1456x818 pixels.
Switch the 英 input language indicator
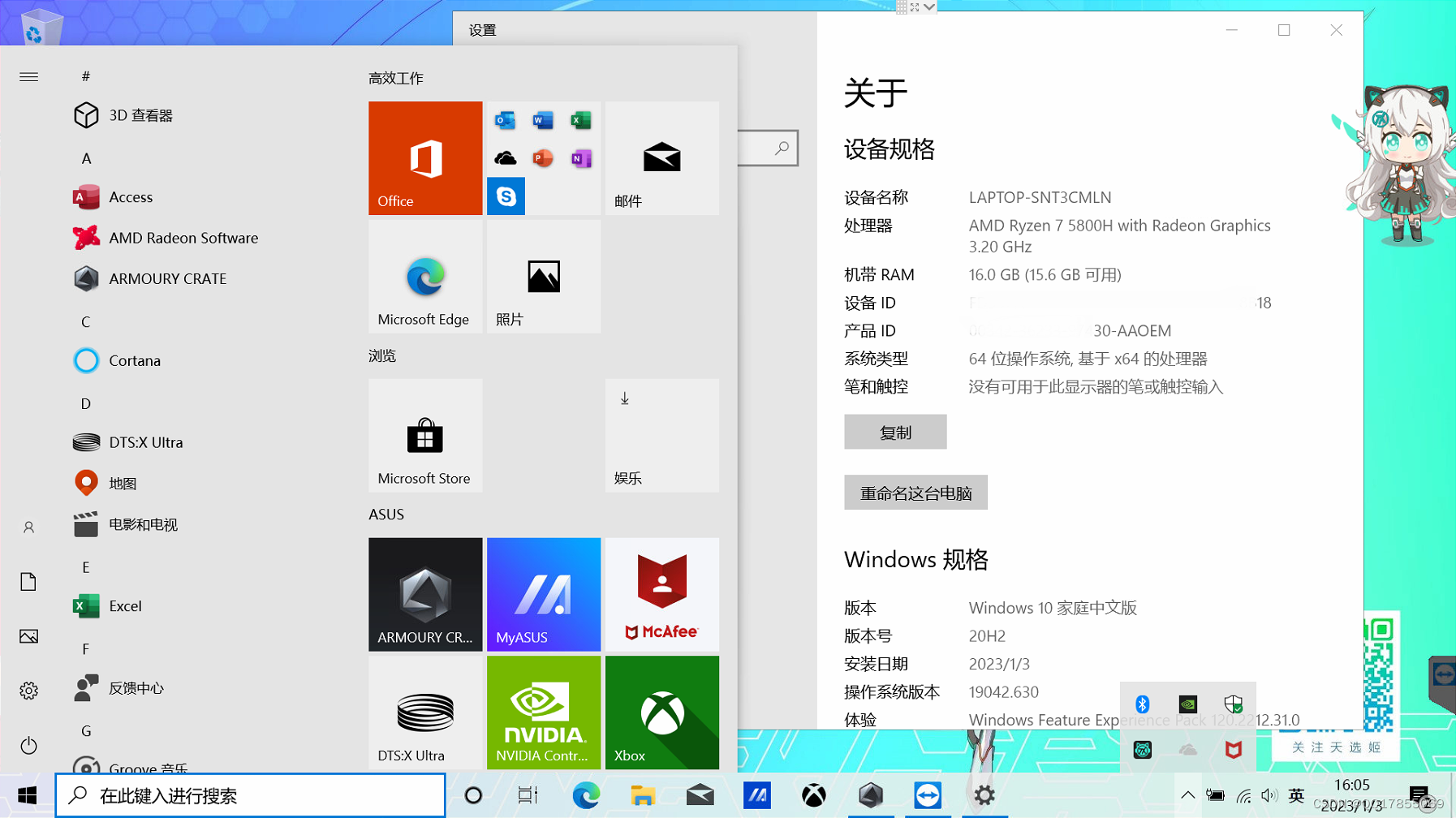(x=1297, y=795)
